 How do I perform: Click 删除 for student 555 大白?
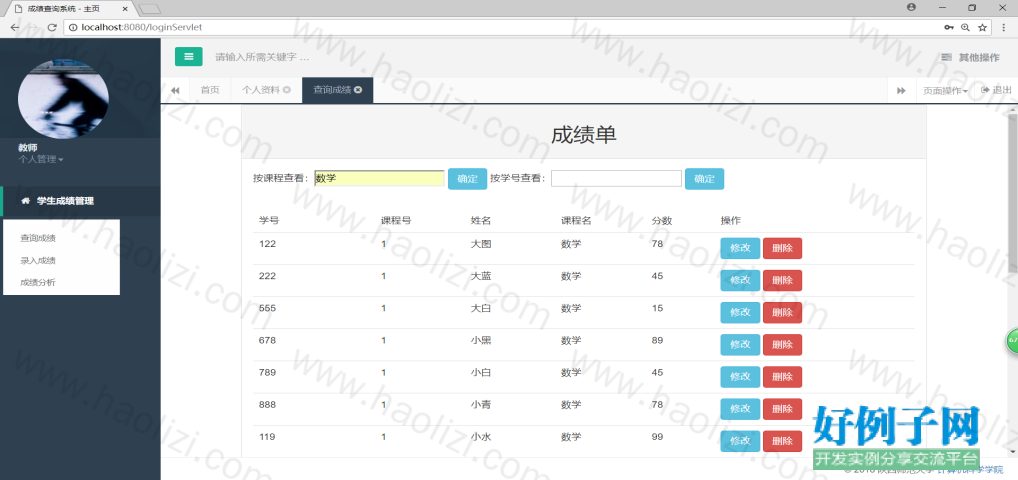click(x=782, y=312)
